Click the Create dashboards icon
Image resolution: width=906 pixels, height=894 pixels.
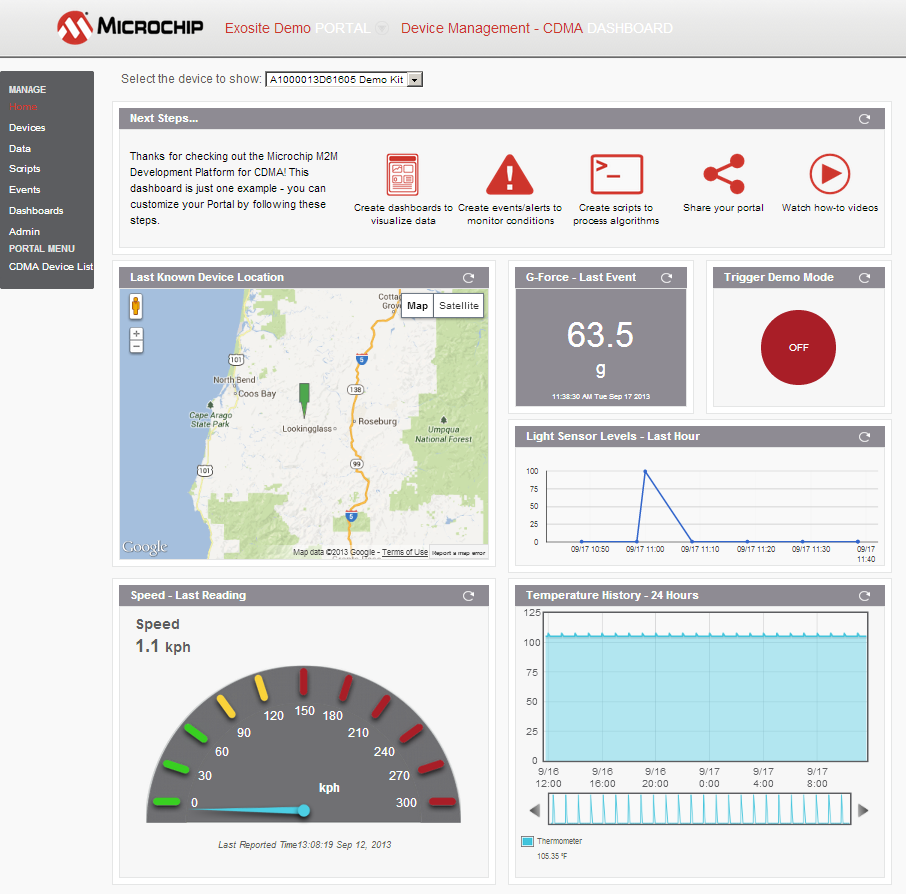pyautogui.click(x=402, y=175)
